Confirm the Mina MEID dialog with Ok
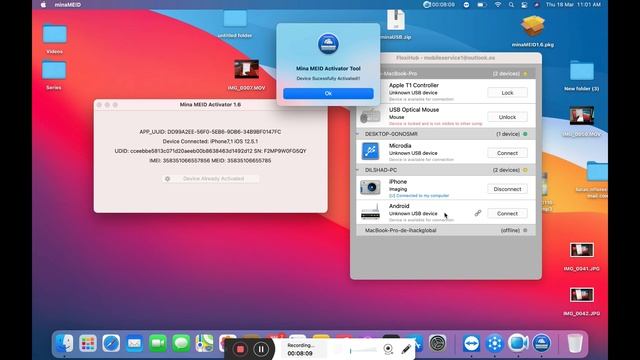 click(x=328, y=93)
